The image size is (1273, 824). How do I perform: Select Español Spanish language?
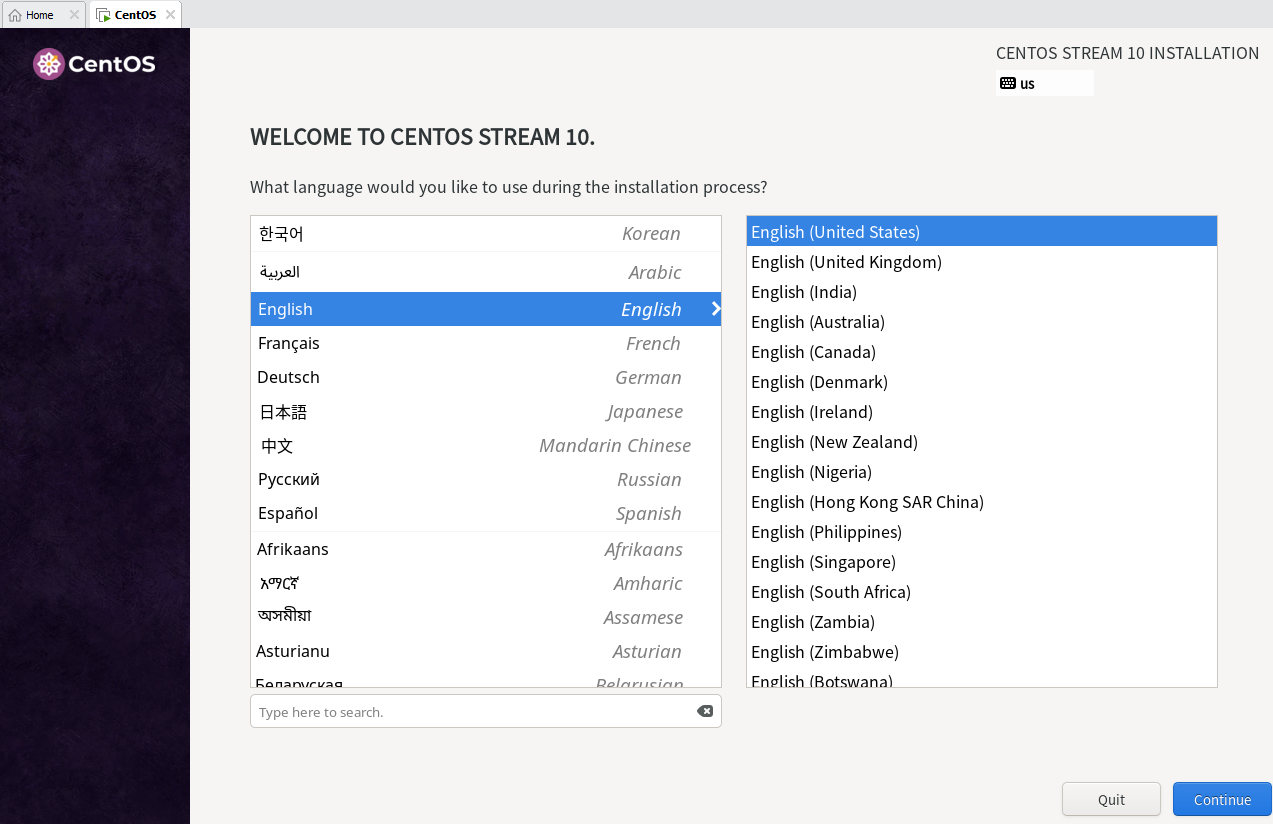[x=486, y=513]
